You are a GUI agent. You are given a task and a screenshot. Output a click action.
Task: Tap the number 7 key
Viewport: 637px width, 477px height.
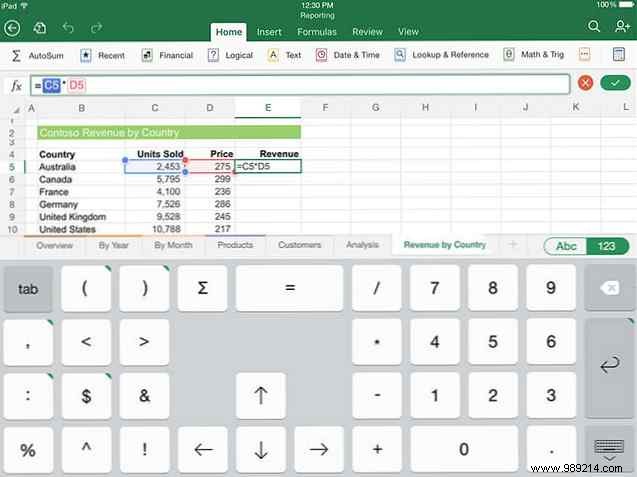(x=435, y=288)
